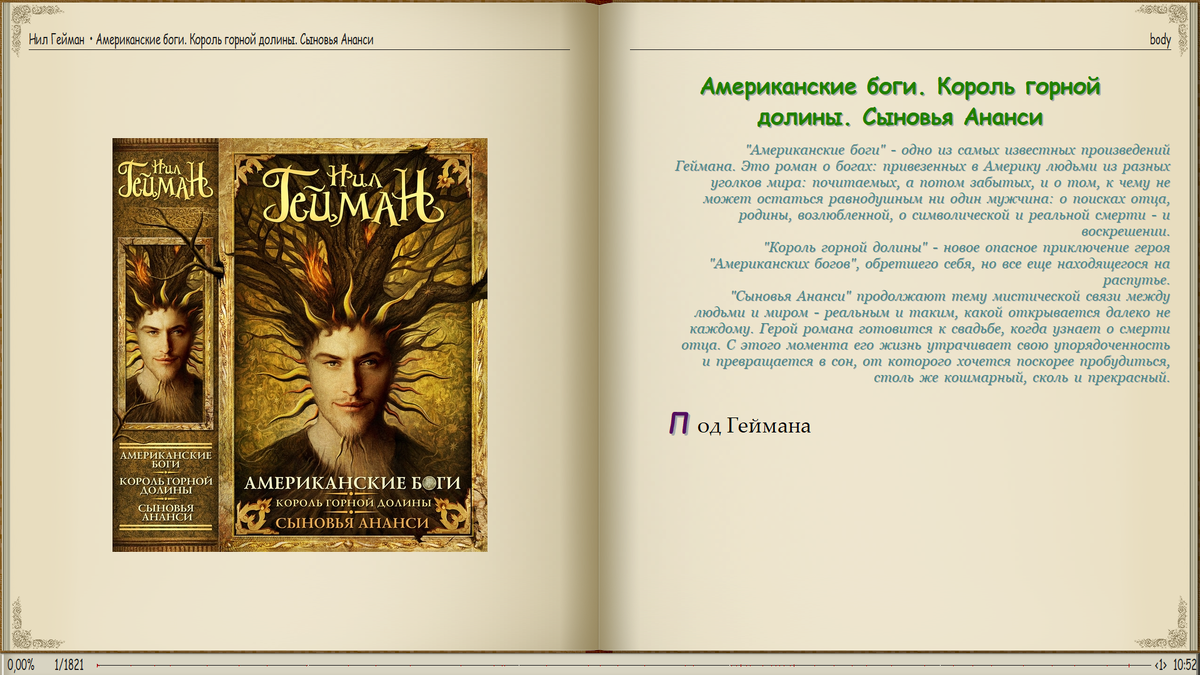Click the header author text 'Нил Гейман'
Screen dimensions: 1200x675
coord(56,40)
